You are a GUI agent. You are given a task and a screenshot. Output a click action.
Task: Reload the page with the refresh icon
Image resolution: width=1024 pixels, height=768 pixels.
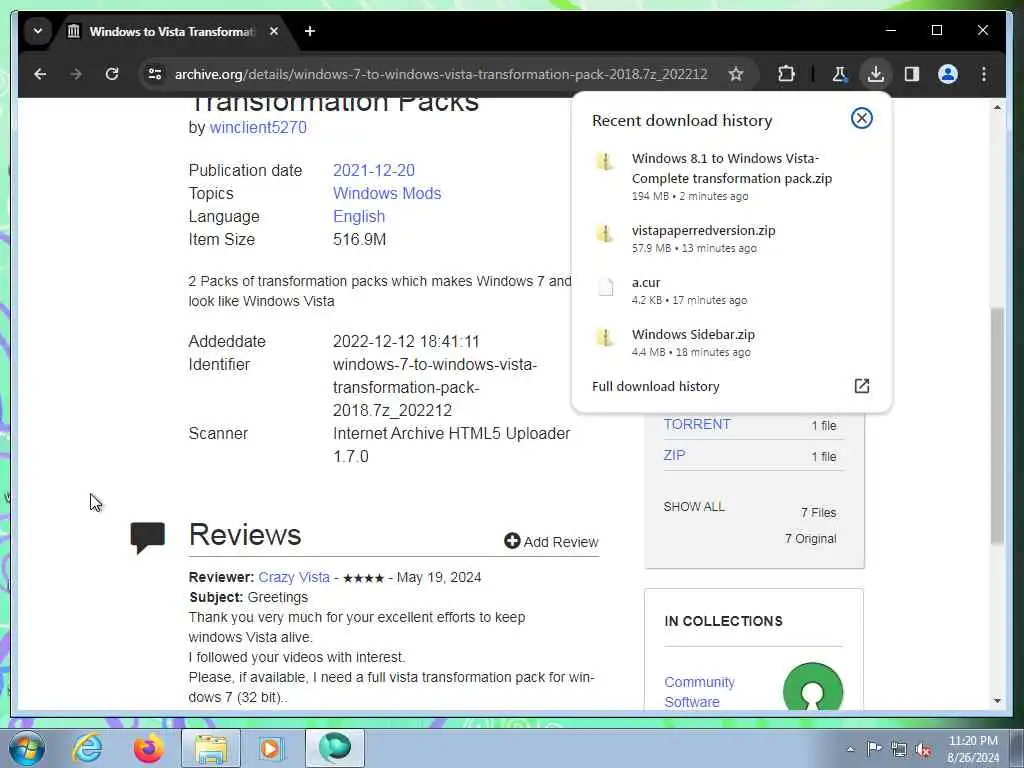click(x=112, y=74)
